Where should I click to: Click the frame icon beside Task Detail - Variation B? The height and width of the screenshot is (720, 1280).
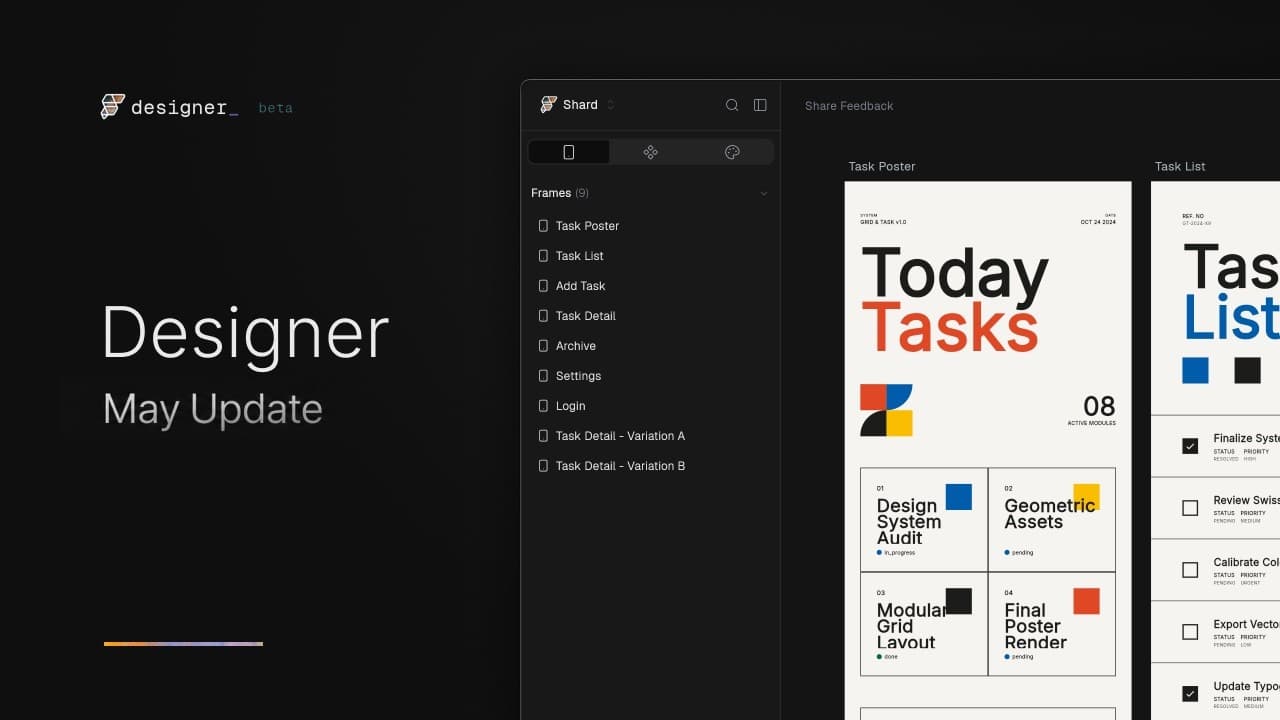tap(543, 466)
